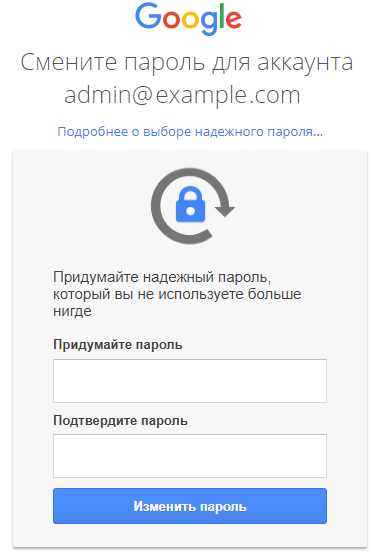Click the yellow o in Google logo
374x557 pixels.
click(190, 19)
